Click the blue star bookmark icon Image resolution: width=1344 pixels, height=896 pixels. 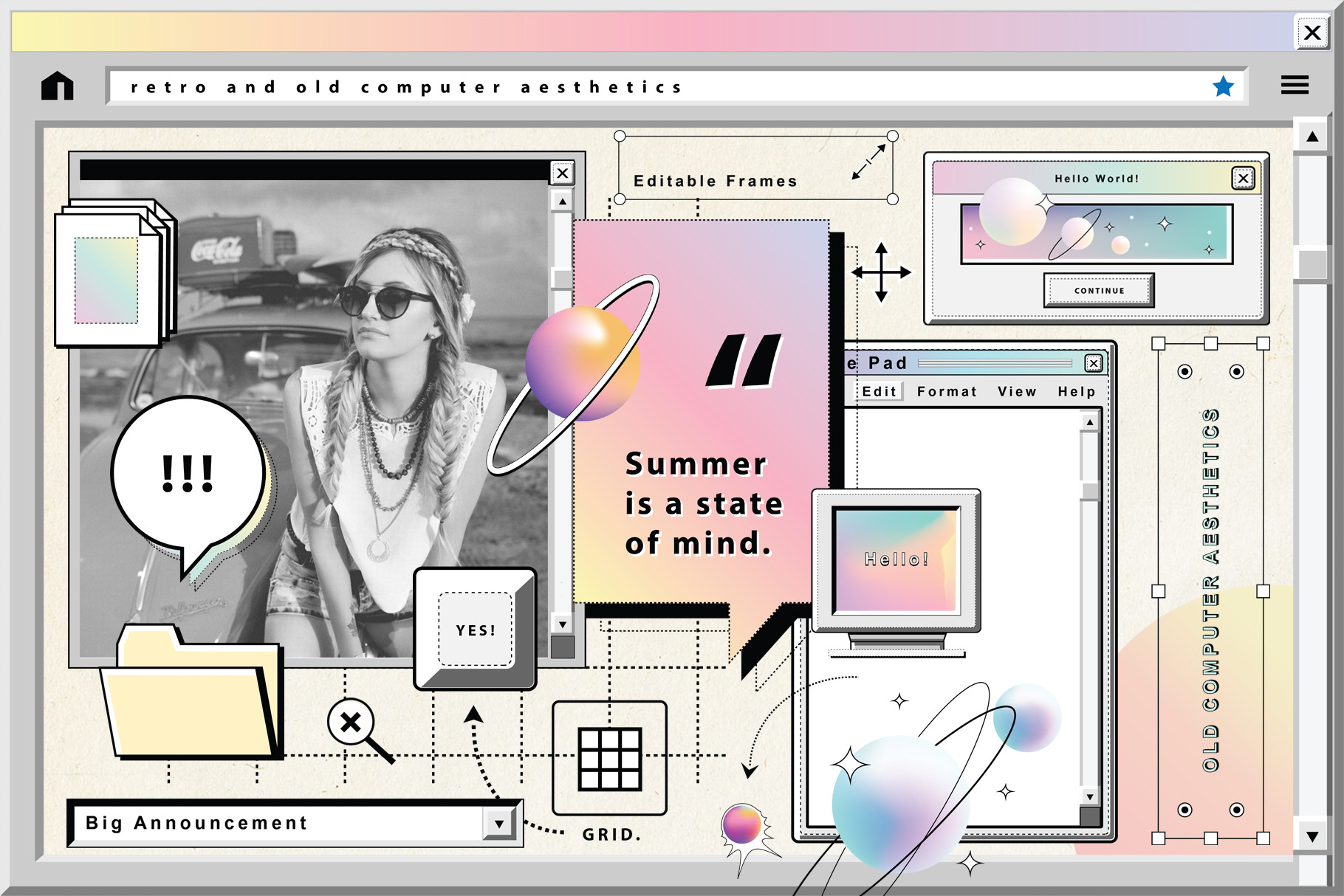click(x=1223, y=86)
